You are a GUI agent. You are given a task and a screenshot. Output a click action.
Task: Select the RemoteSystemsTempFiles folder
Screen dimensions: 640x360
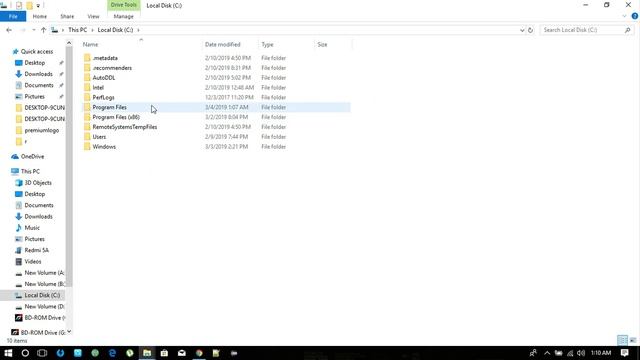124,127
